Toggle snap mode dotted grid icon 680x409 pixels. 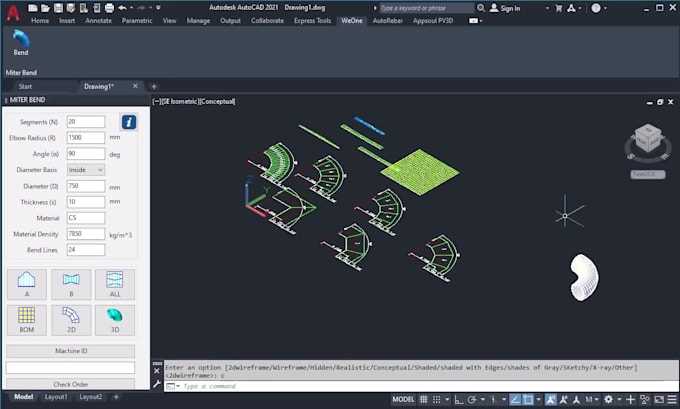pyautogui.click(x=437, y=399)
